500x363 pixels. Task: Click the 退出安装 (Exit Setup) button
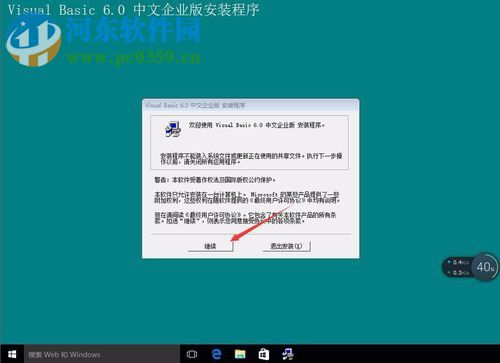(286, 246)
